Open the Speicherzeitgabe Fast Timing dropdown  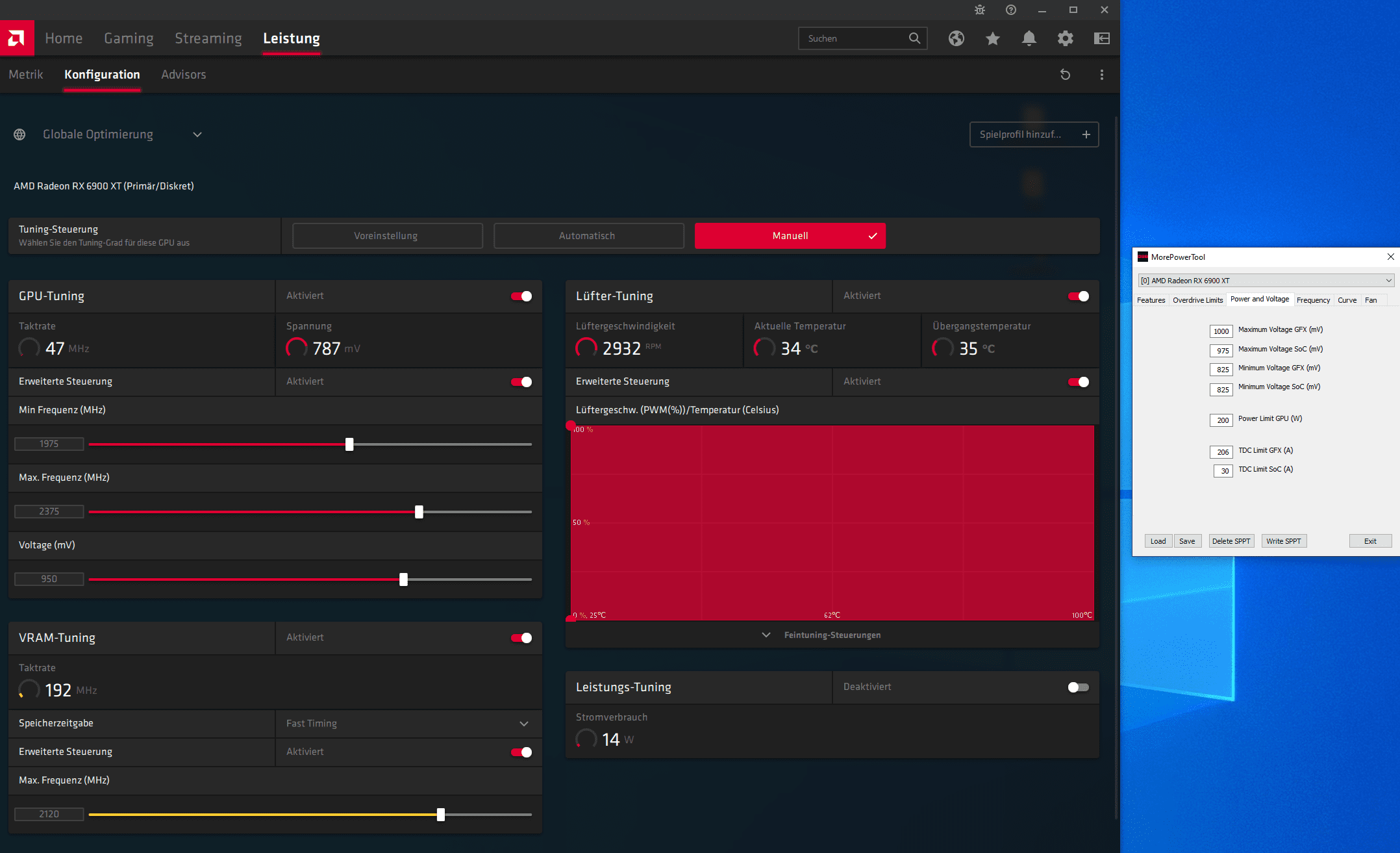click(x=523, y=724)
